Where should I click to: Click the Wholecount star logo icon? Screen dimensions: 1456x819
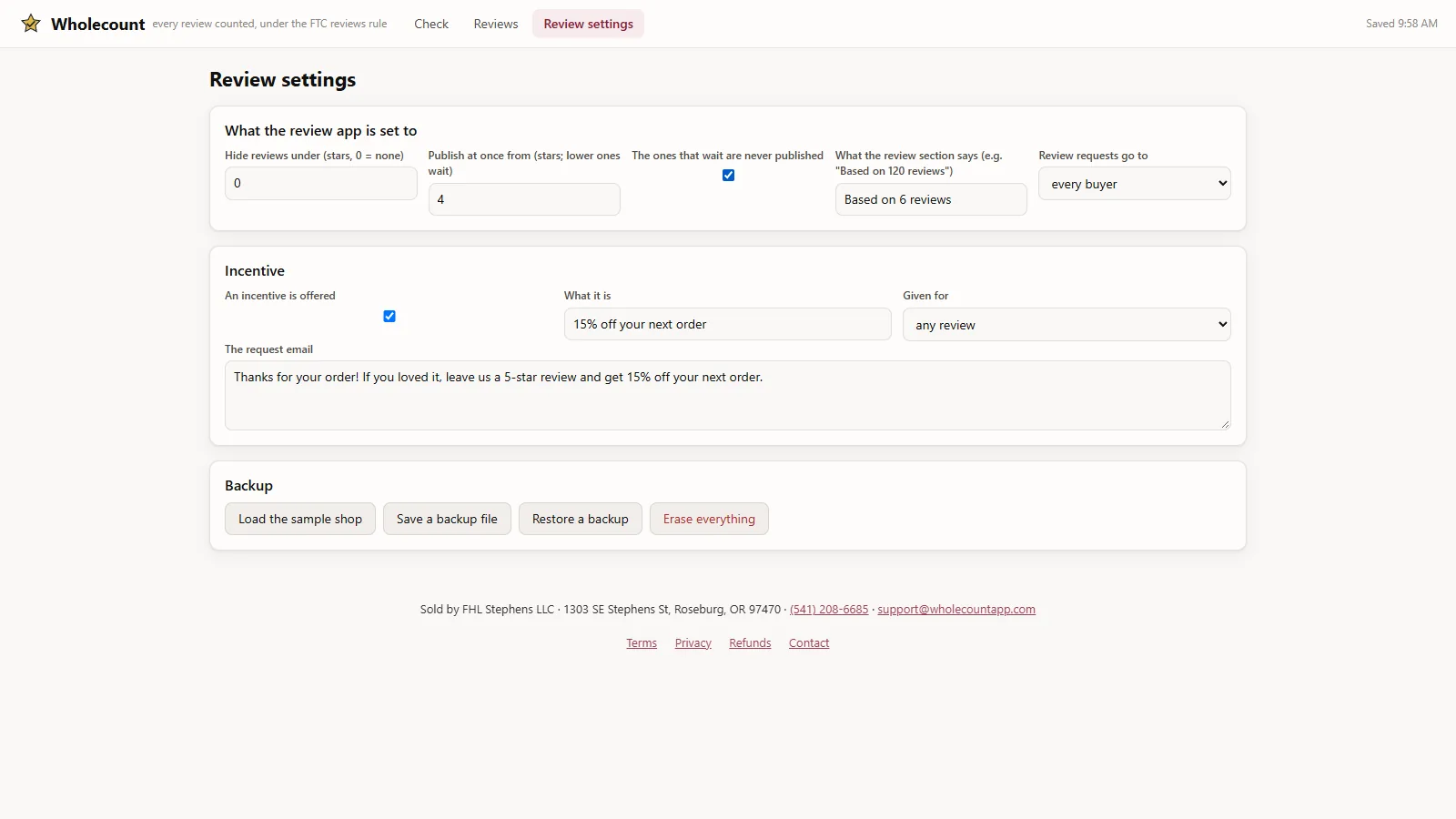31,24
